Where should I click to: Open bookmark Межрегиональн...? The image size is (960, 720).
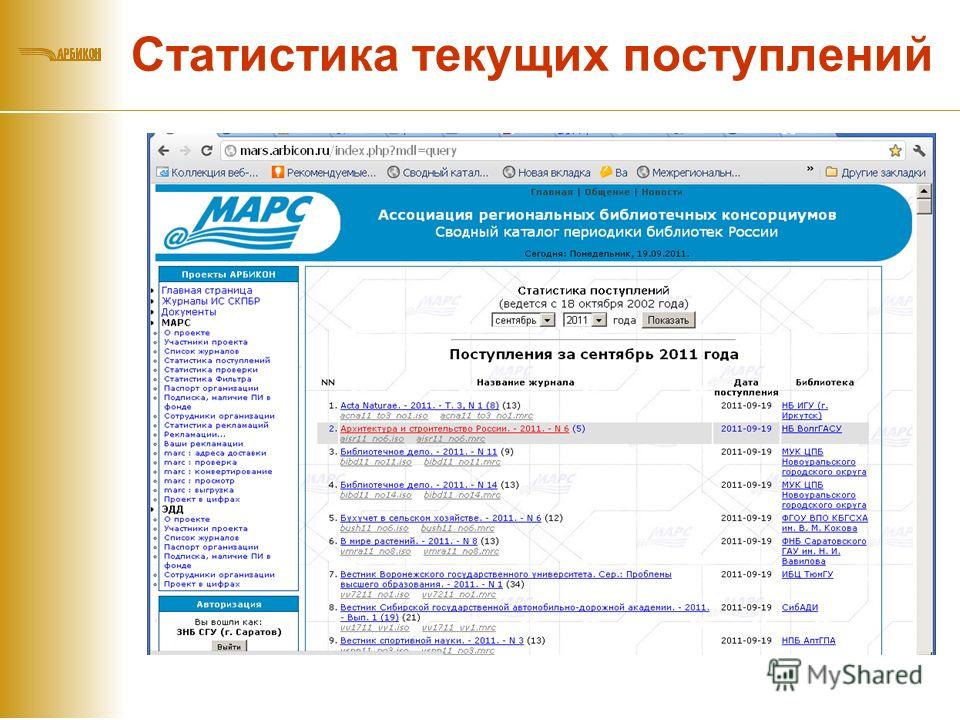coord(689,173)
